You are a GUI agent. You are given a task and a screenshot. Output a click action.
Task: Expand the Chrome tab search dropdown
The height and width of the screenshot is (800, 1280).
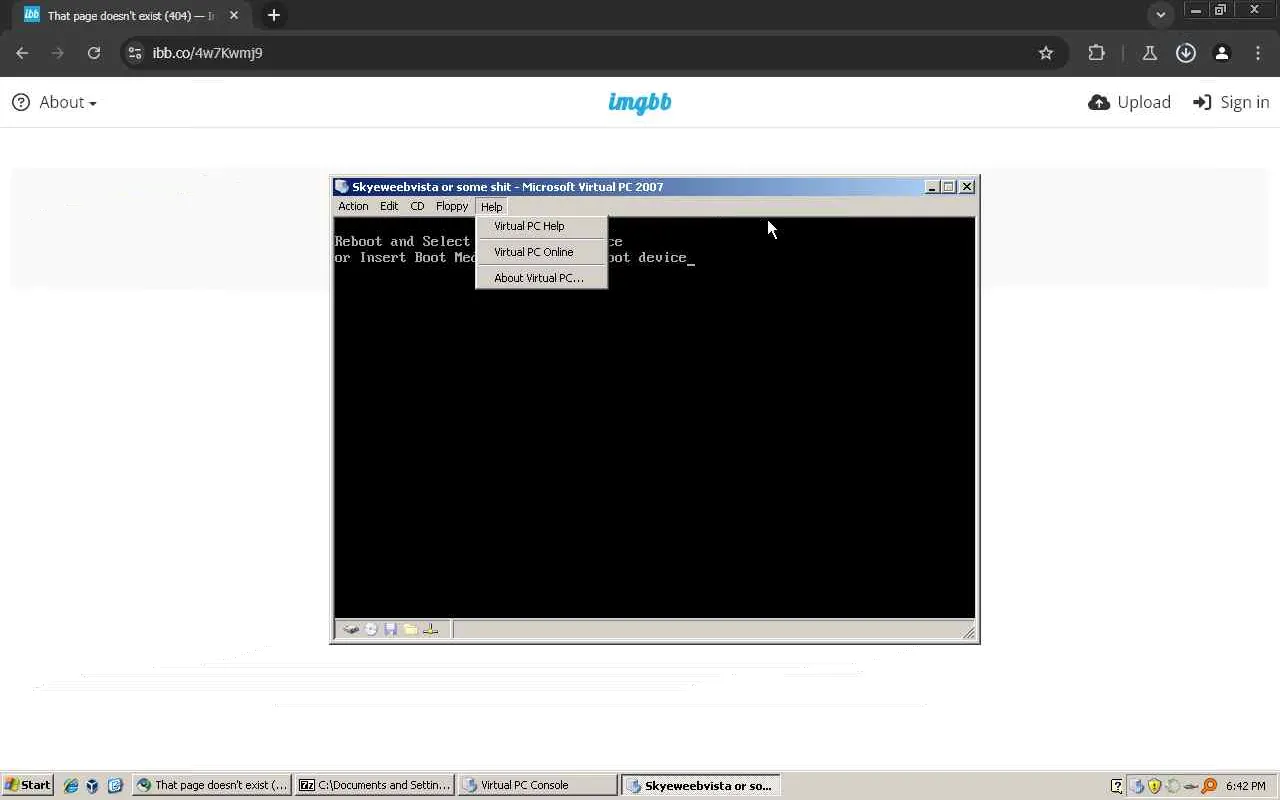click(1160, 15)
